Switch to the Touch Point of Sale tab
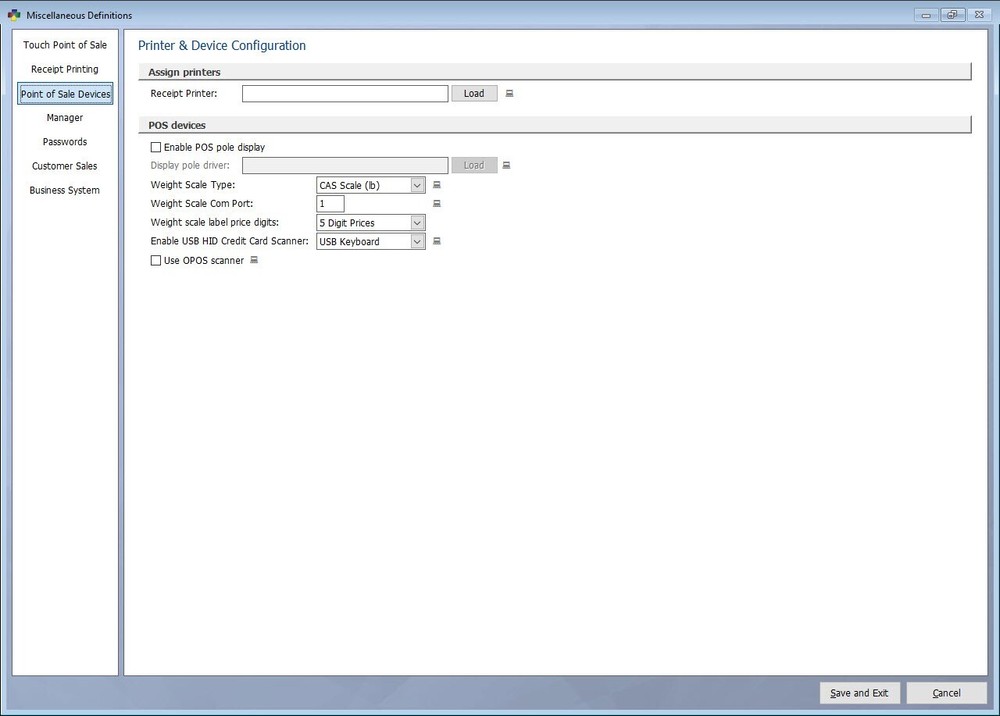Screen dimensions: 1000x716 pos(65,45)
